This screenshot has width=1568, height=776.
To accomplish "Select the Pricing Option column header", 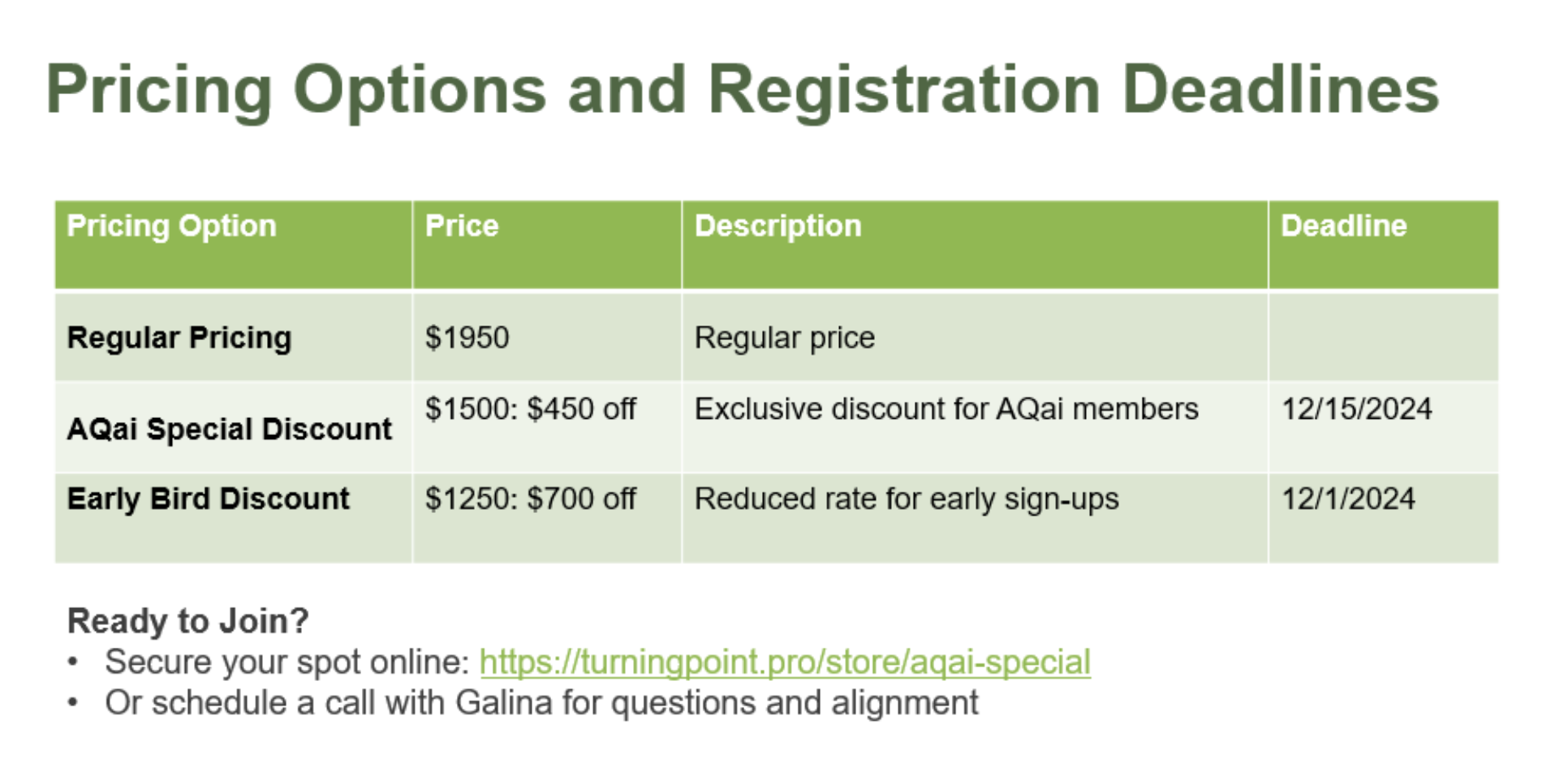I will click(x=234, y=244).
